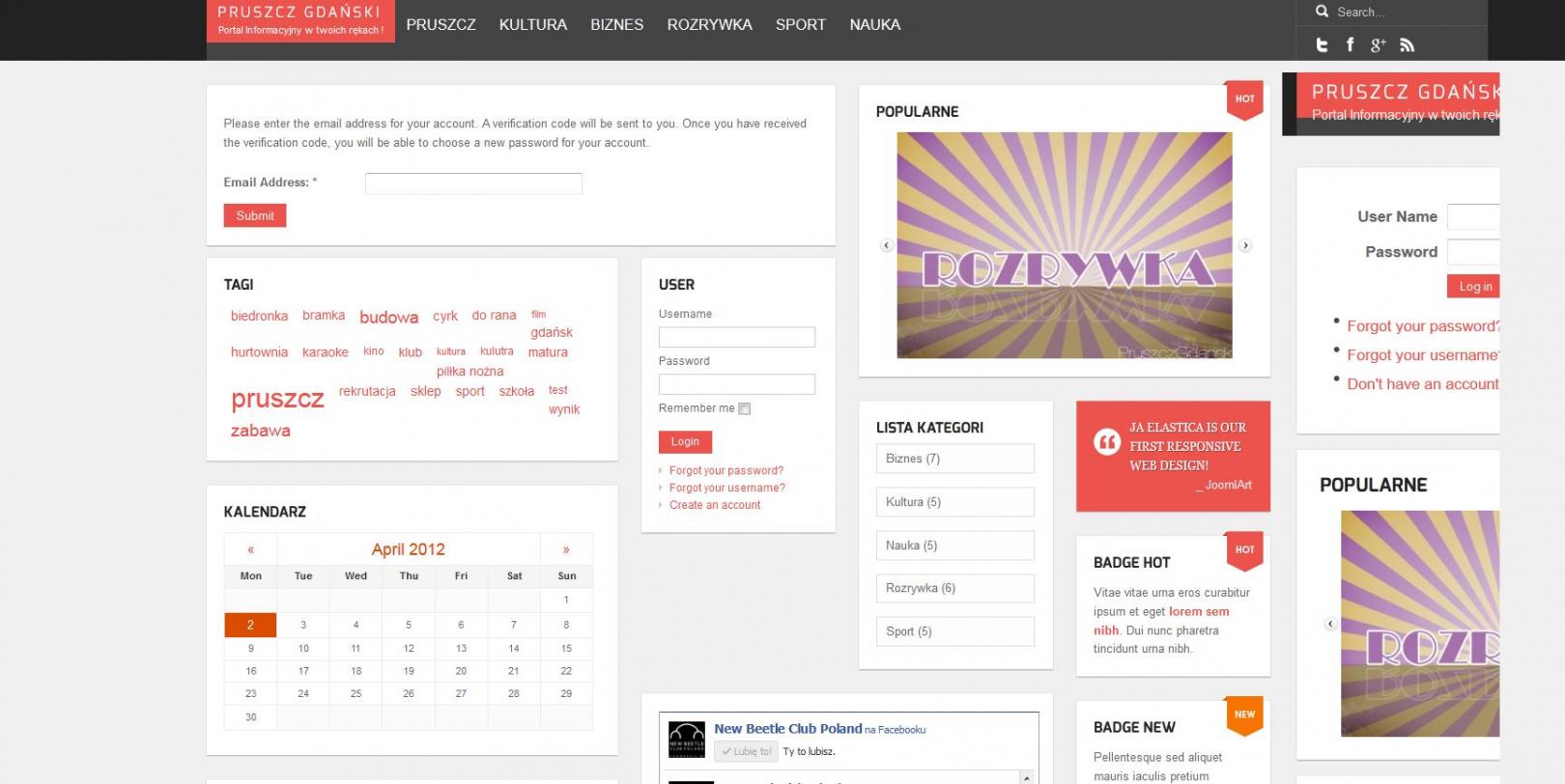
Task: Select the 'pruszcz' tag
Action: click(277, 399)
